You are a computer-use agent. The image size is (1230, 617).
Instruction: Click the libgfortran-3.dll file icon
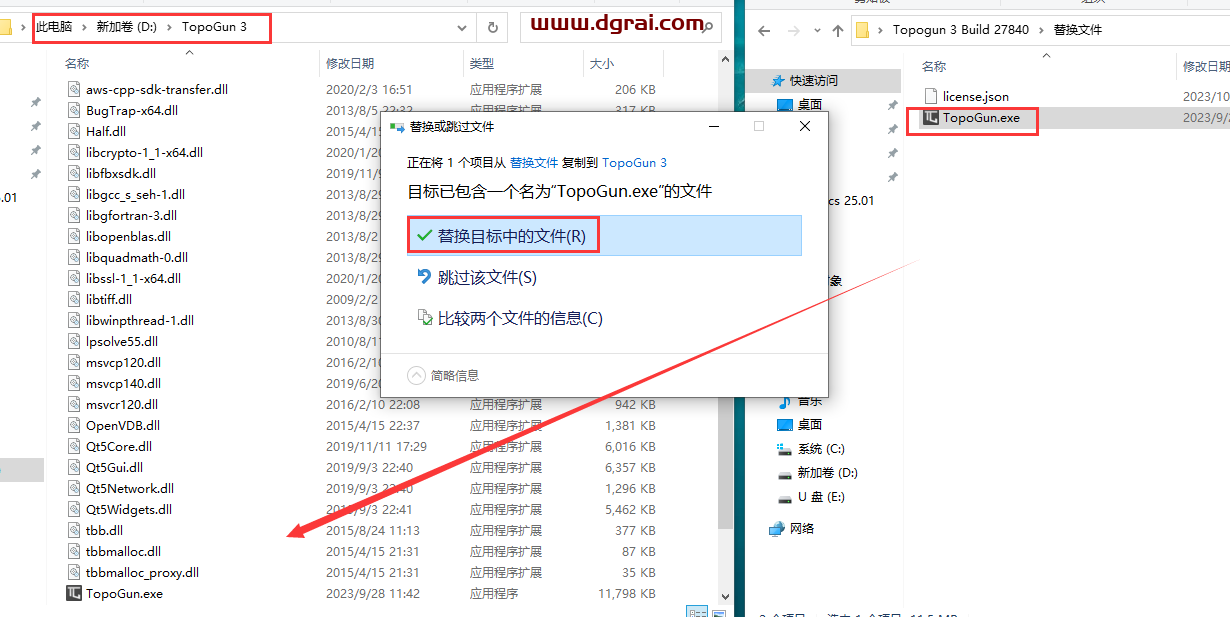(74, 215)
